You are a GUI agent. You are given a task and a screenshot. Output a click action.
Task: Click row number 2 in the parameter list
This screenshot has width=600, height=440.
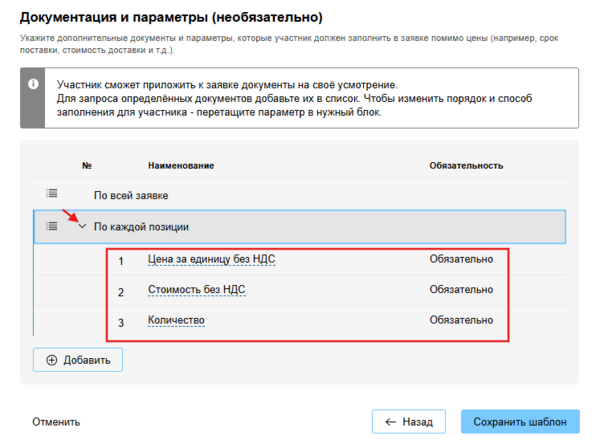click(x=121, y=291)
